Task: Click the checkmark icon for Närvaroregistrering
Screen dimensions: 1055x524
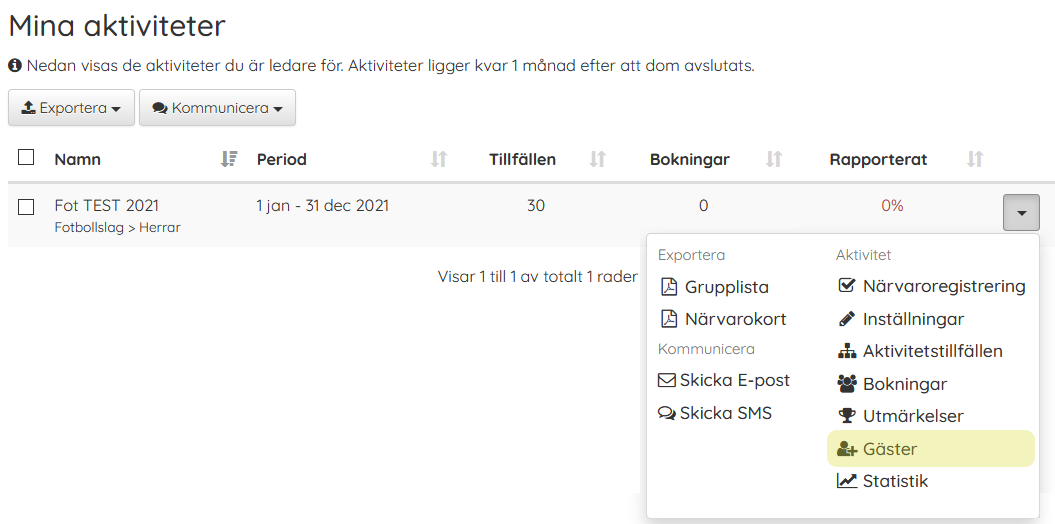Action: pyautogui.click(x=846, y=286)
